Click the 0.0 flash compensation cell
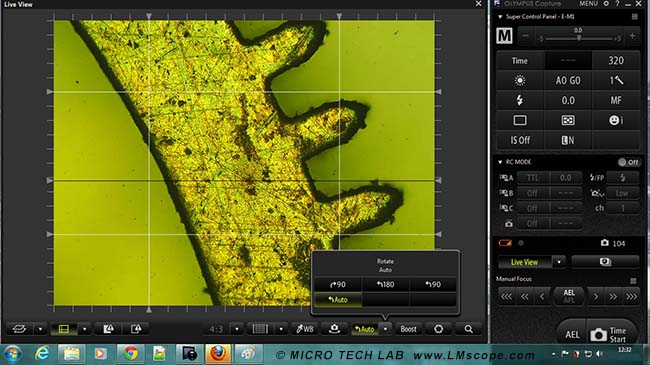This screenshot has width=650, height=365. pos(568,100)
